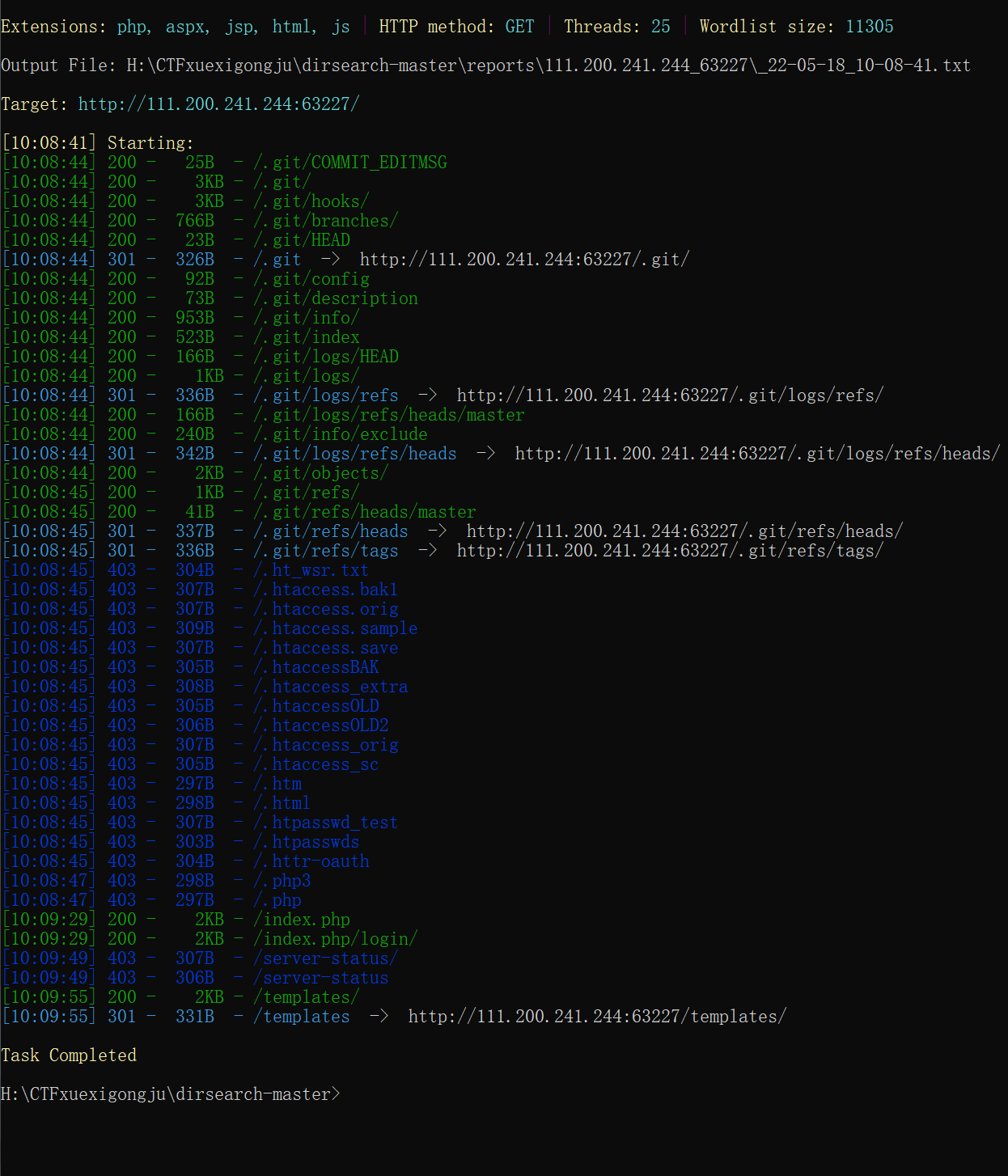Image resolution: width=1008 pixels, height=1176 pixels.
Task: Click the /.git/logs/HEAD path
Action: (x=326, y=357)
